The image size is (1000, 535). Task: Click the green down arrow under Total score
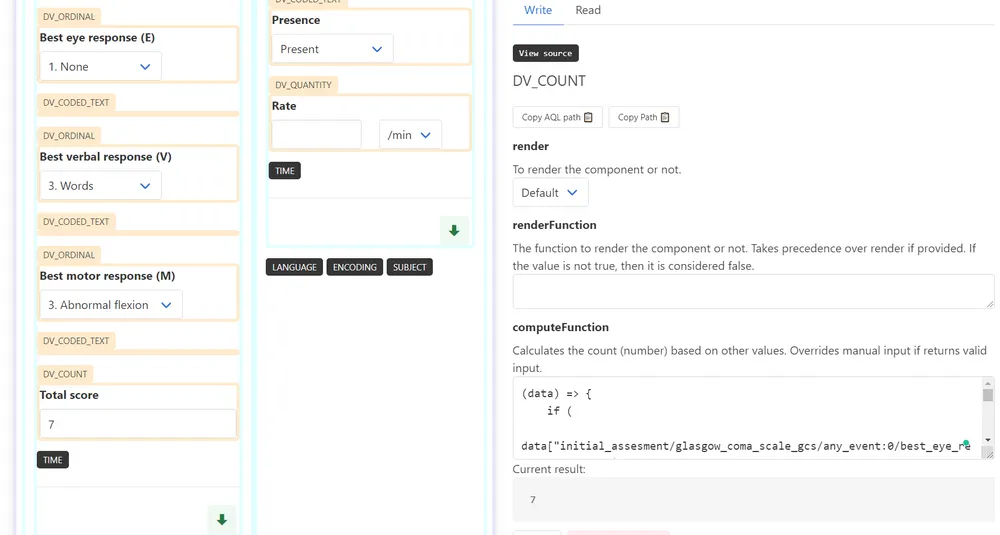(222, 520)
